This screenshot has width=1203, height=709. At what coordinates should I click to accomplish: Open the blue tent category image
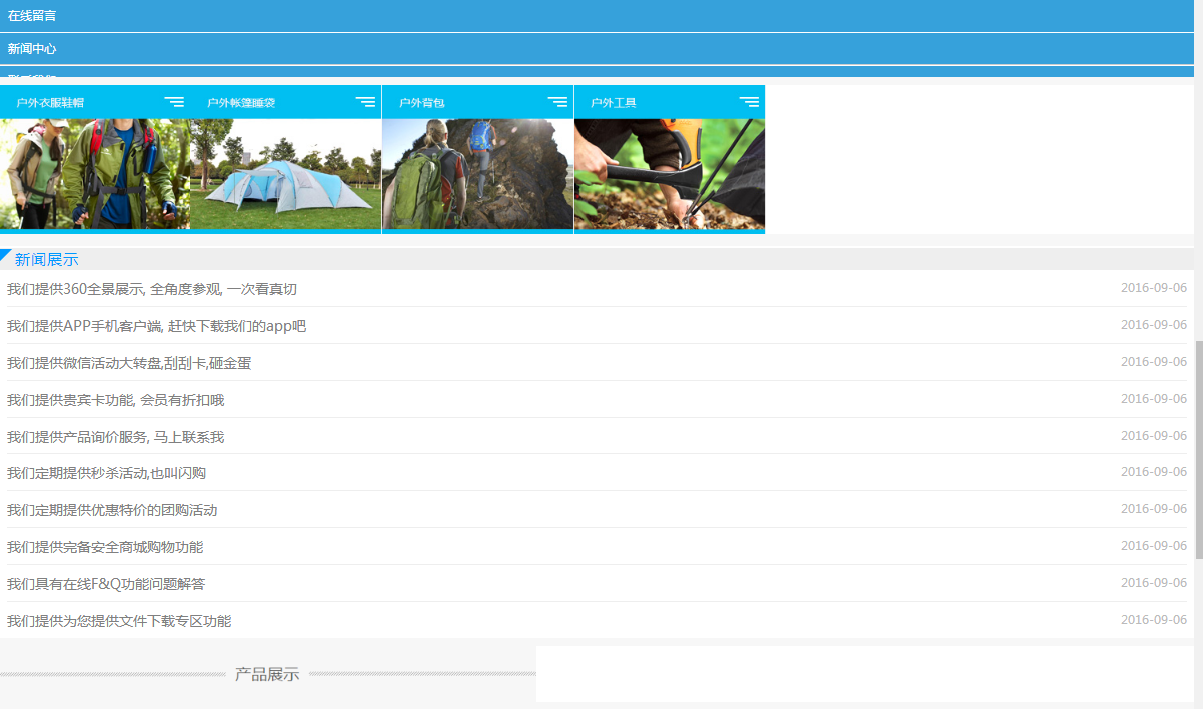point(286,174)
